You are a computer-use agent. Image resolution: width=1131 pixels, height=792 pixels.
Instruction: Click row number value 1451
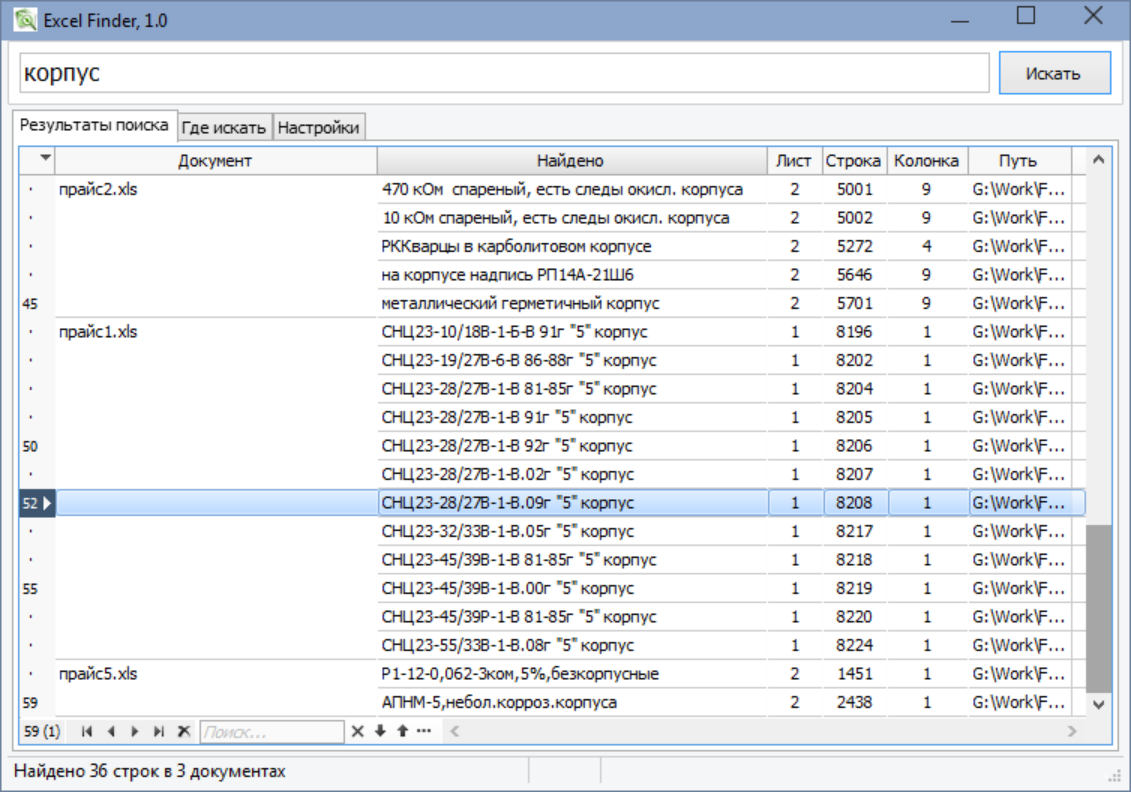(855, 674)
